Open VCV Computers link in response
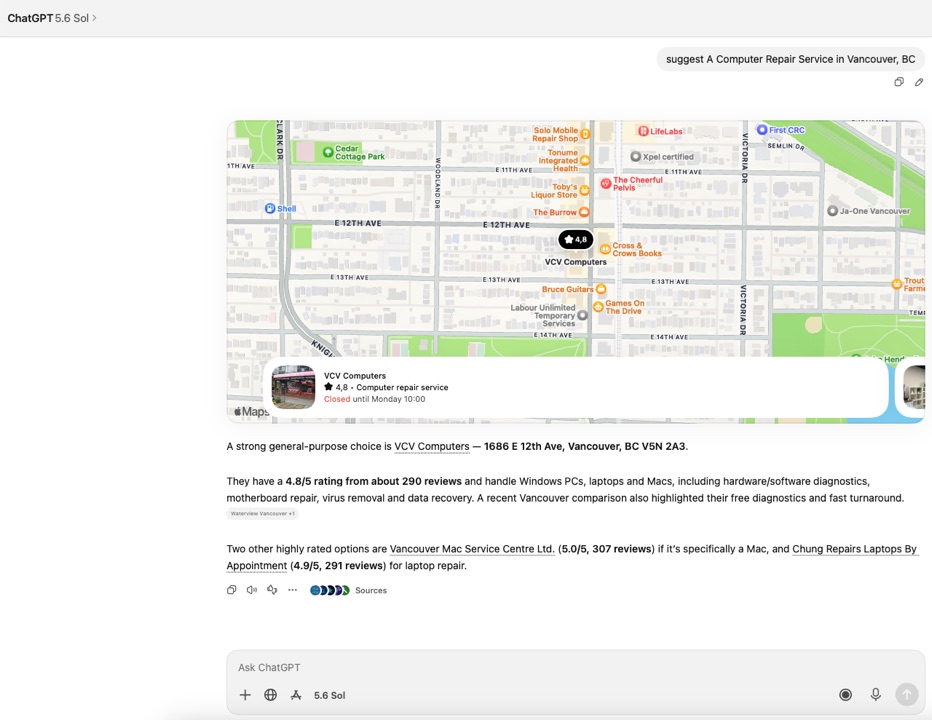Image resolution: width=932 pixels, height=720 pixels. click(x=432, y=447)
